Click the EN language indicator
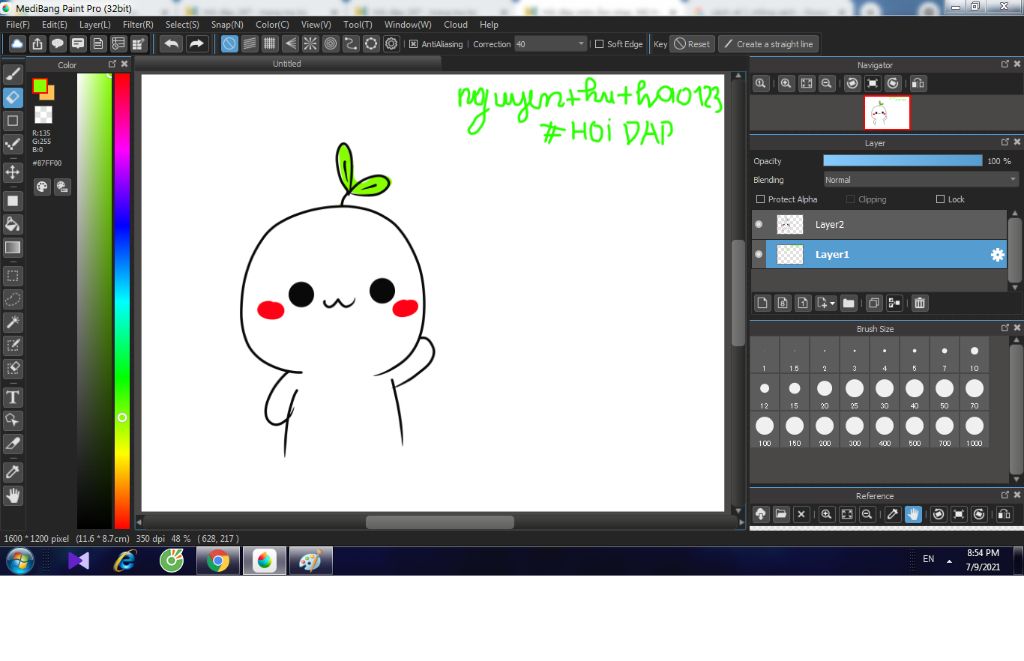 928,559
